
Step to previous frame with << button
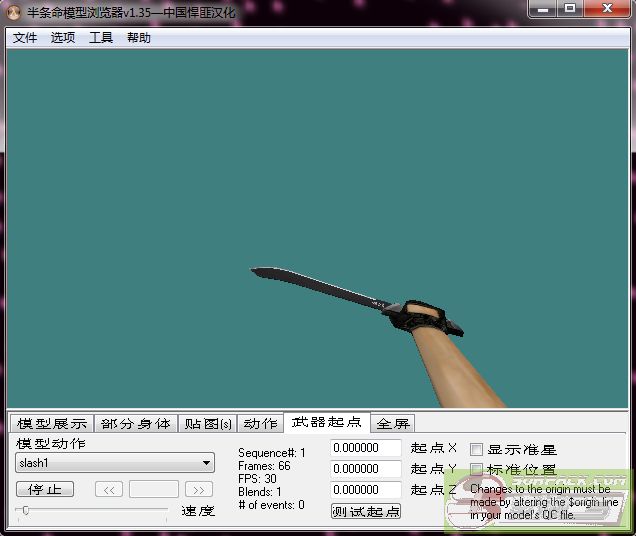[x=109, y=490]
